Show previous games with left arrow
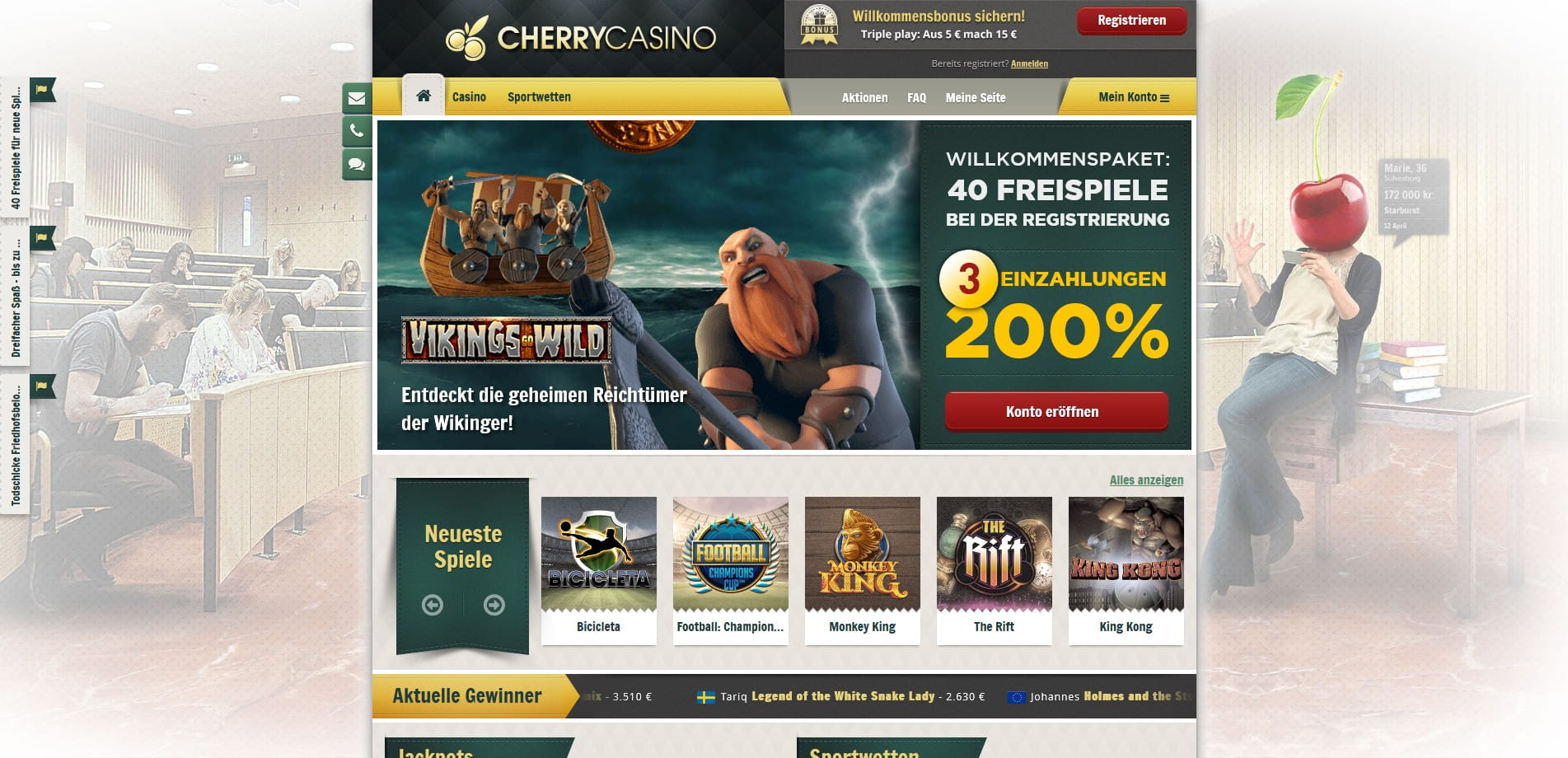Screen dimensions: 1568x758 tap(433, 605)
